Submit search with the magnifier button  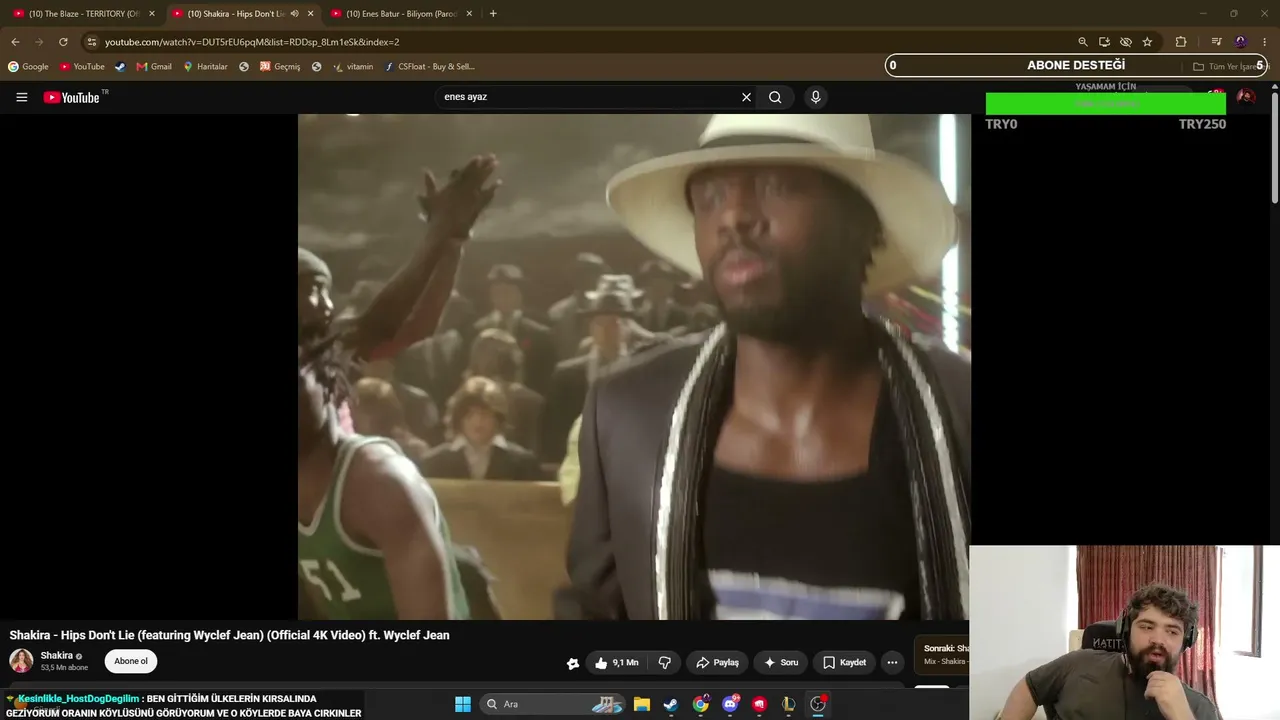(775, 97)
